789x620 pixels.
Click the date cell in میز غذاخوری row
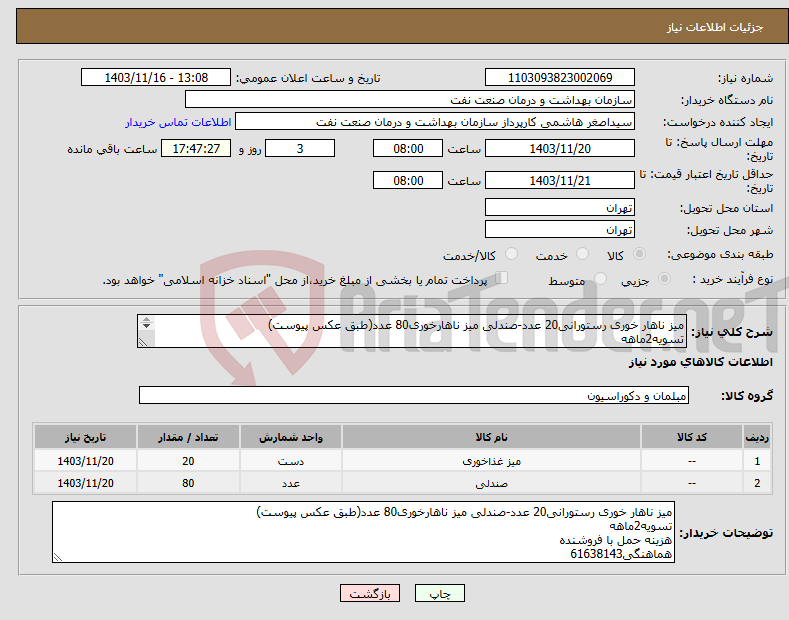click(x=86, y=461)
